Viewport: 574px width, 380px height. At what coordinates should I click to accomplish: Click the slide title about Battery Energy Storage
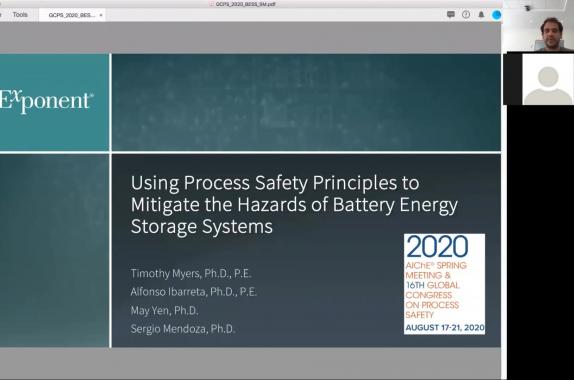[x=294, y=204]
